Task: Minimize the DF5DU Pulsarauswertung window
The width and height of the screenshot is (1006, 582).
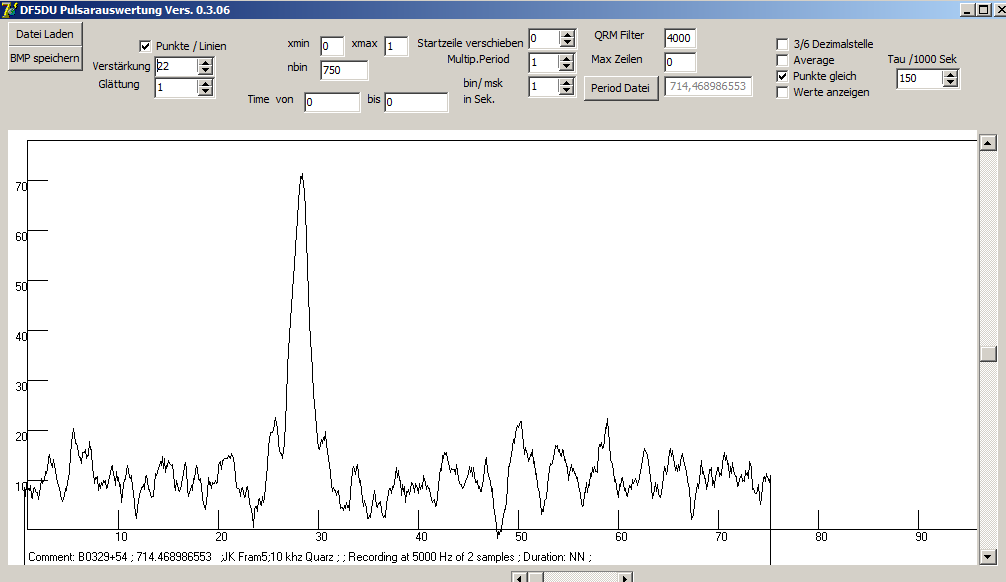Action: 968,10
